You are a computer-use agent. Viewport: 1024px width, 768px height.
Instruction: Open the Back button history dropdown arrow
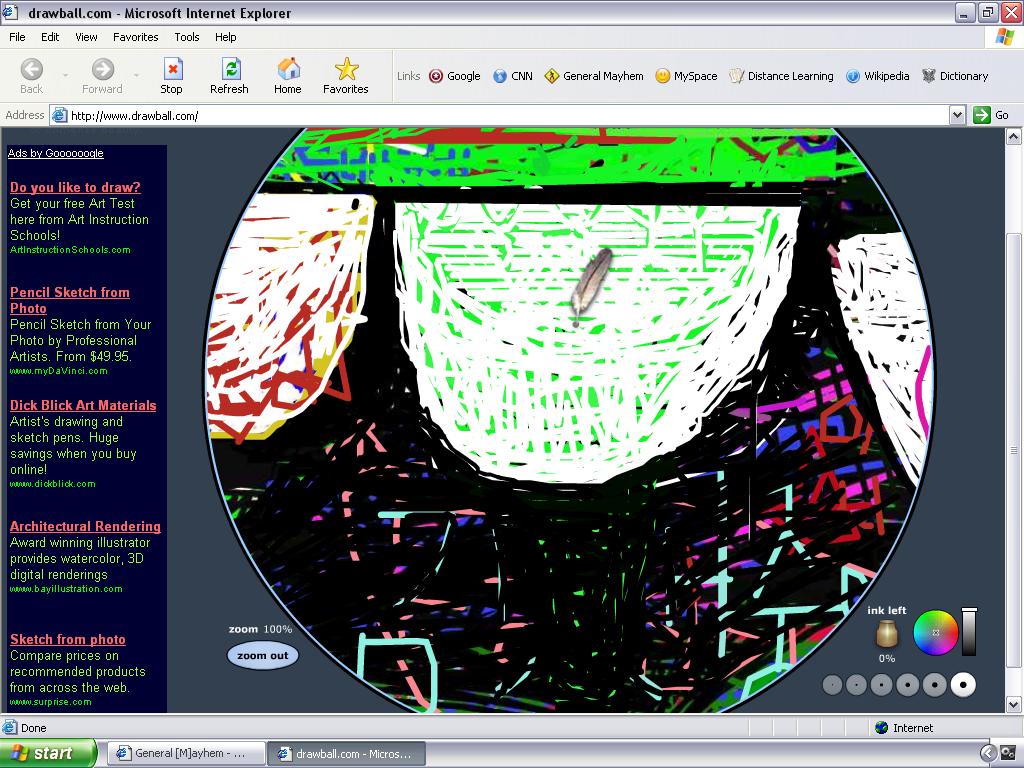click(x=65, y=76)
